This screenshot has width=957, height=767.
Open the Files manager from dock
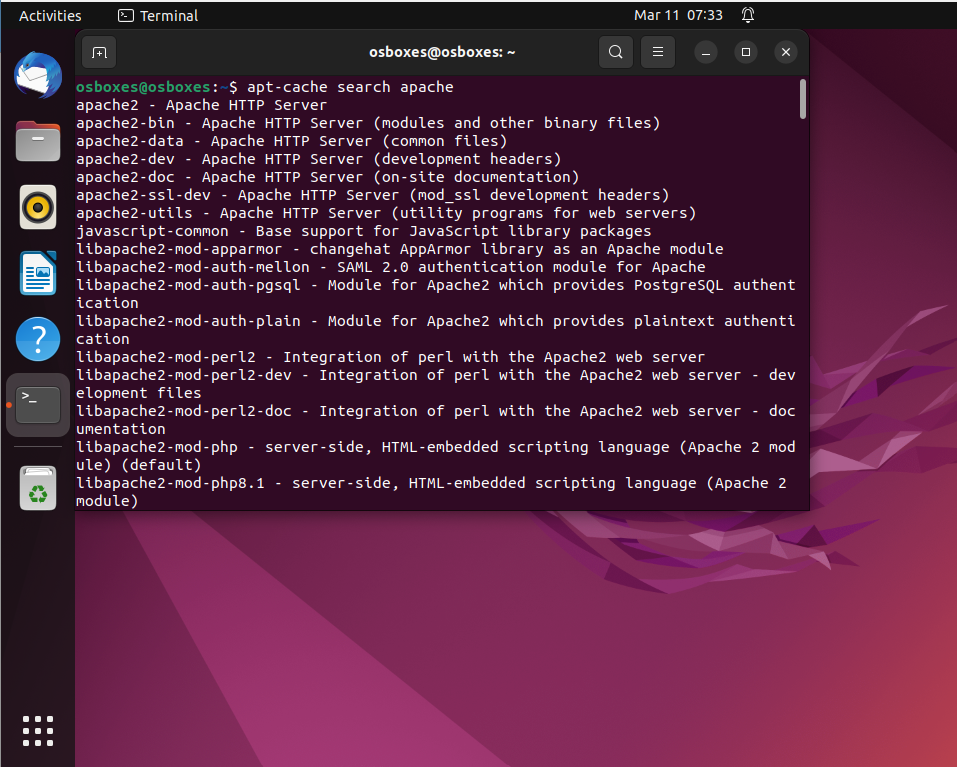tap(38, 142)
